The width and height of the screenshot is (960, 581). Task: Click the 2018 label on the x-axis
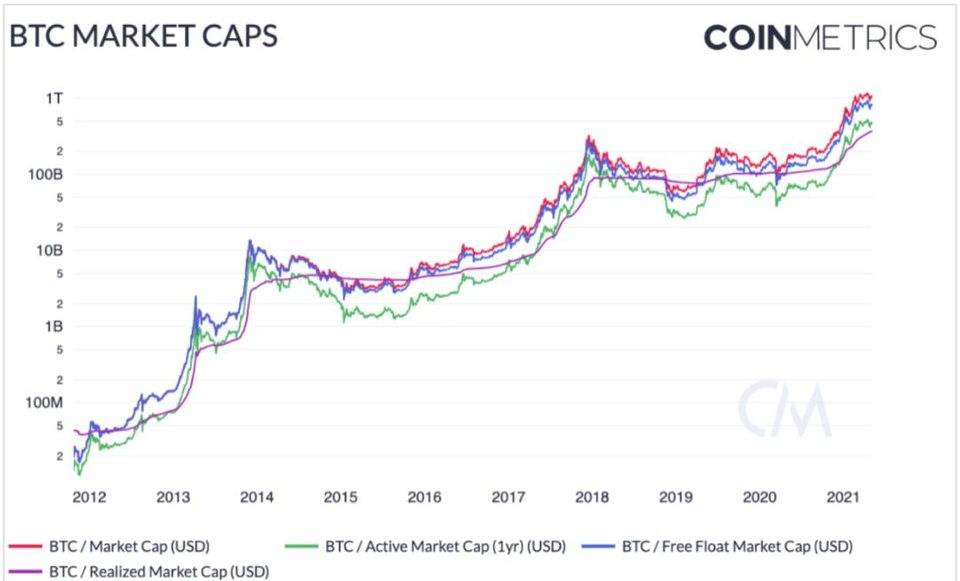click(595, 496)
